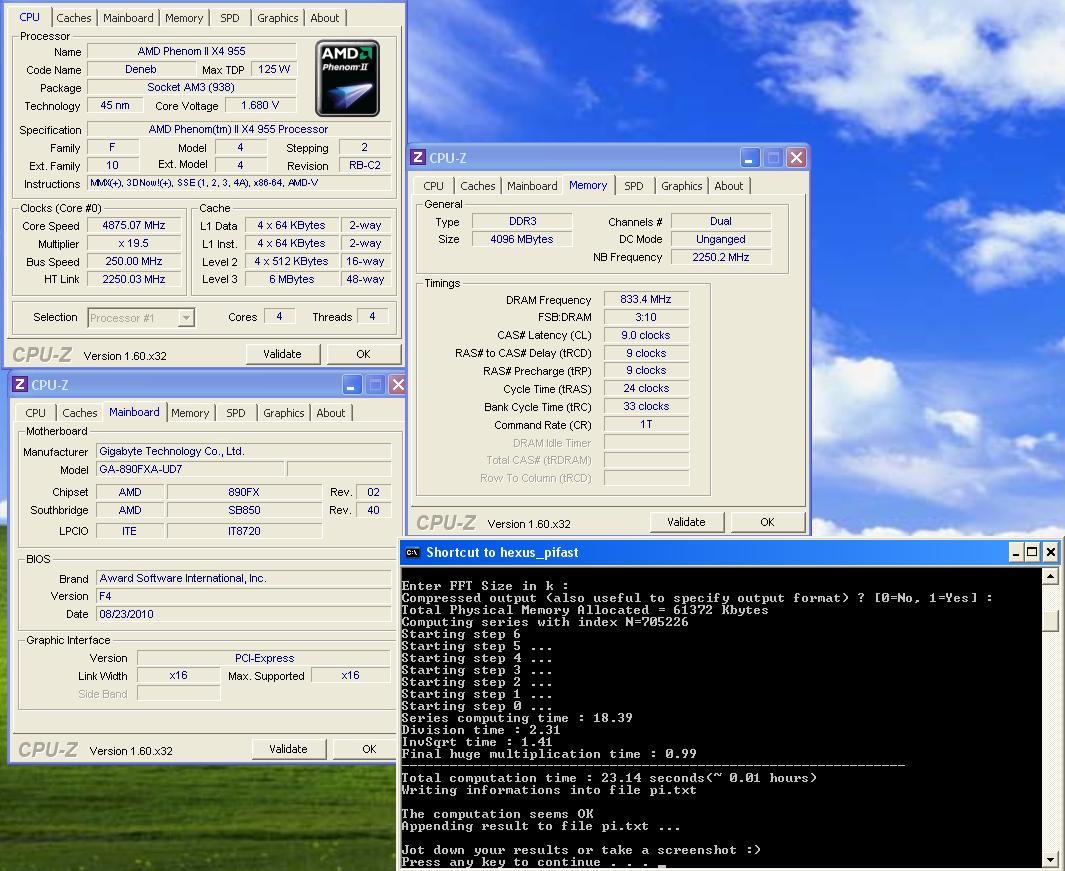Open the Processor #1 selection dropdown
The width and height of the screenshot is (1065, 871).
tap(185, 317)
